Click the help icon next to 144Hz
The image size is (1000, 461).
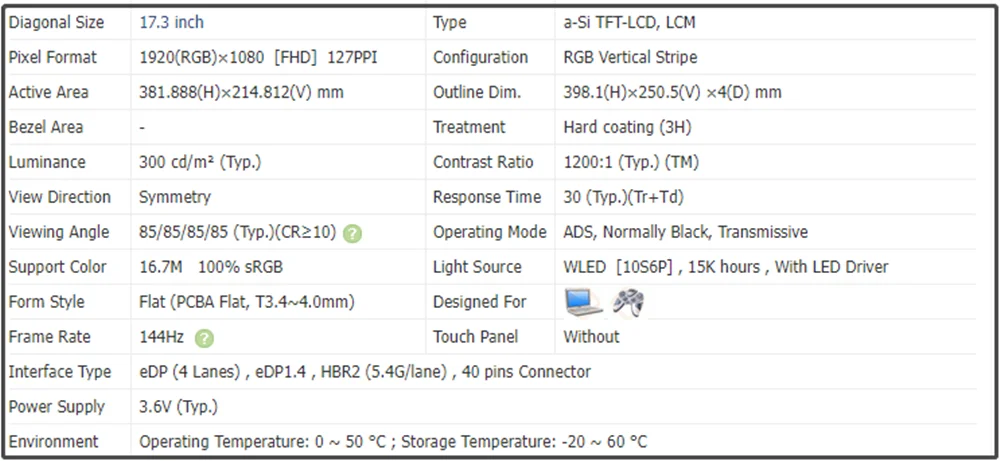pos(204,338)
